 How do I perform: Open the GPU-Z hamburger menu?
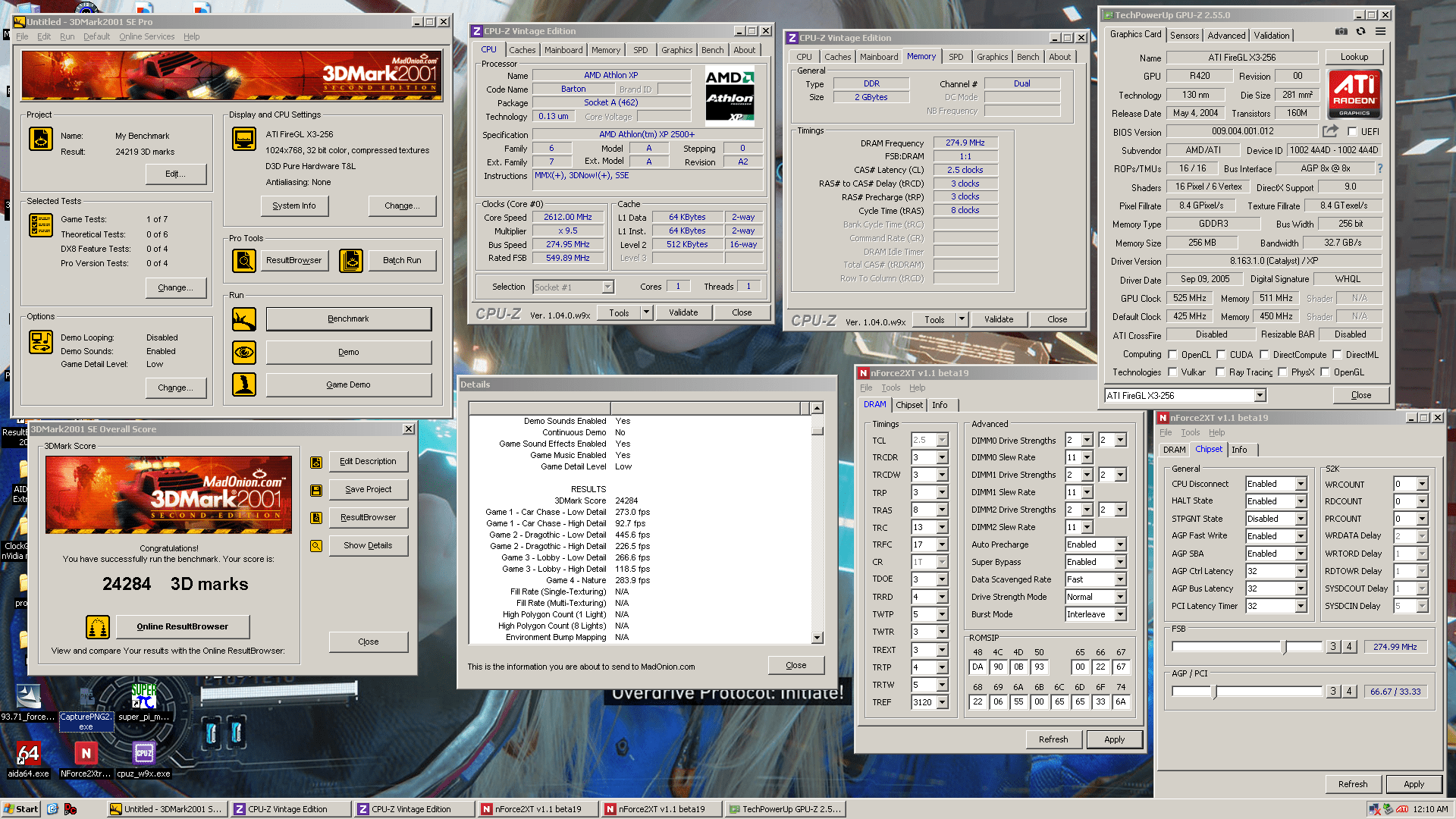pyautogui.click(x=1381, y=32)
